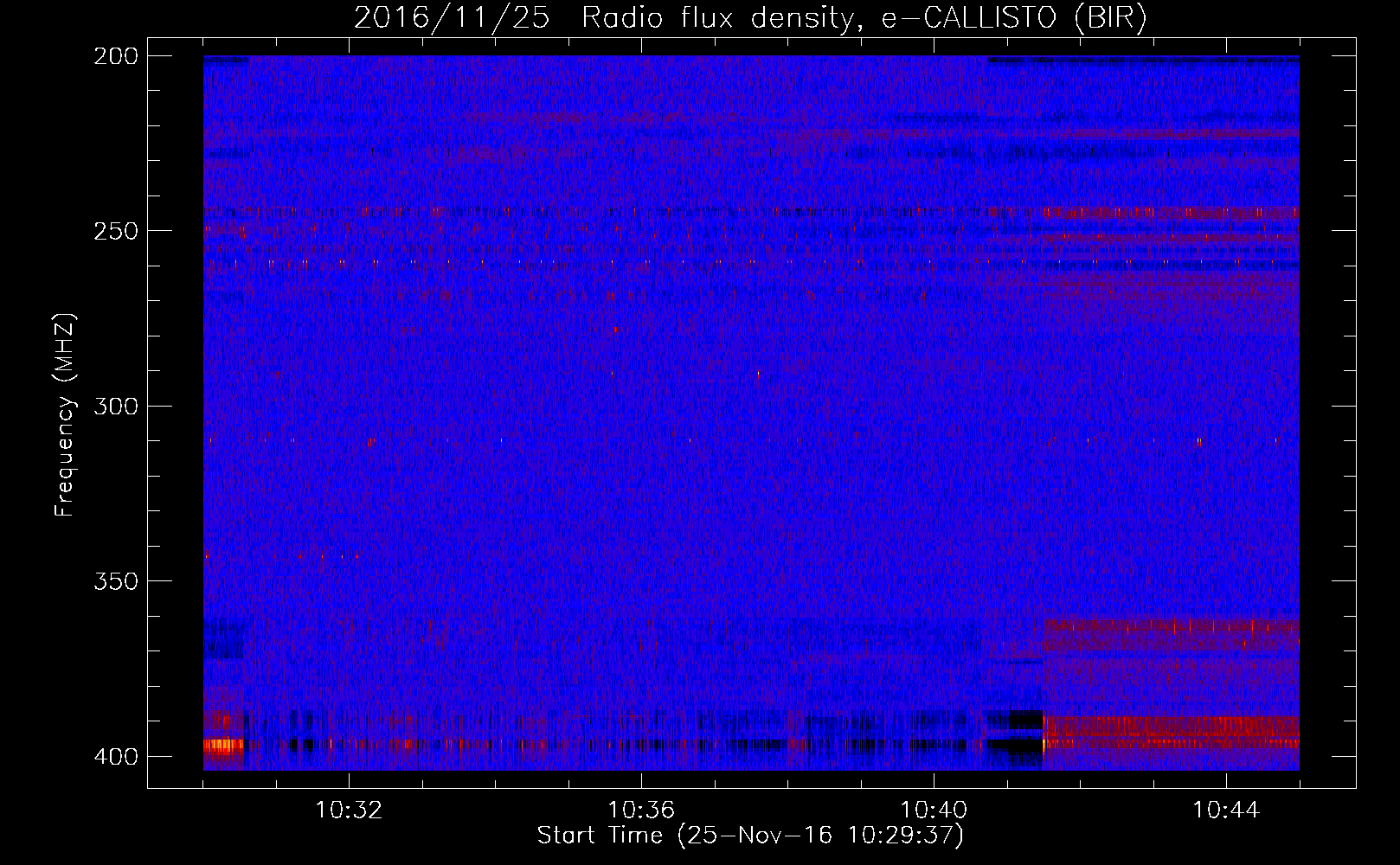Click the "Frequency (MHZ)" axis label
1400x865 pixels.
[x=65, y=415]
